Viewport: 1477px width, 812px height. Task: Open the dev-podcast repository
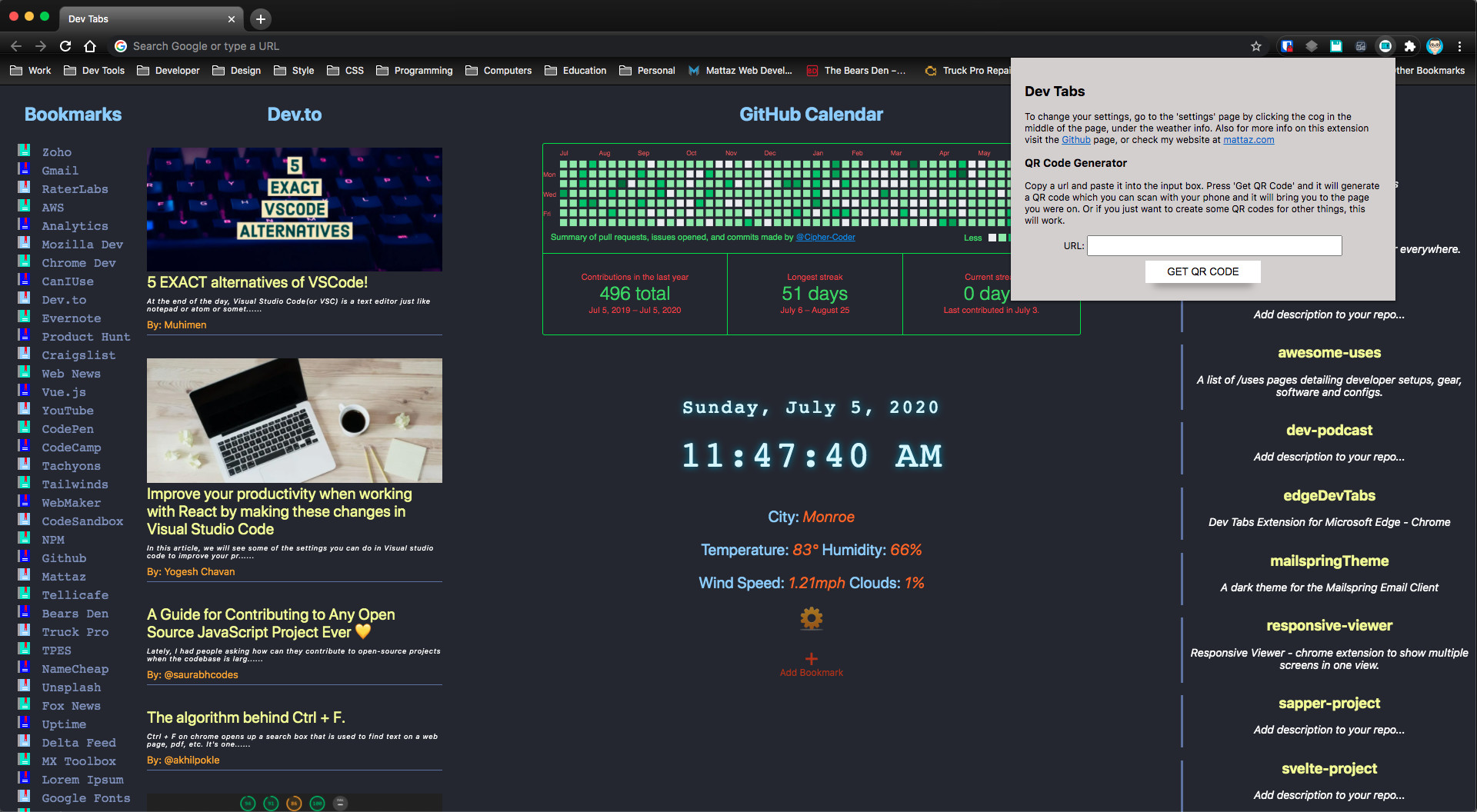pyautogui.click(x=1329, y=431)
